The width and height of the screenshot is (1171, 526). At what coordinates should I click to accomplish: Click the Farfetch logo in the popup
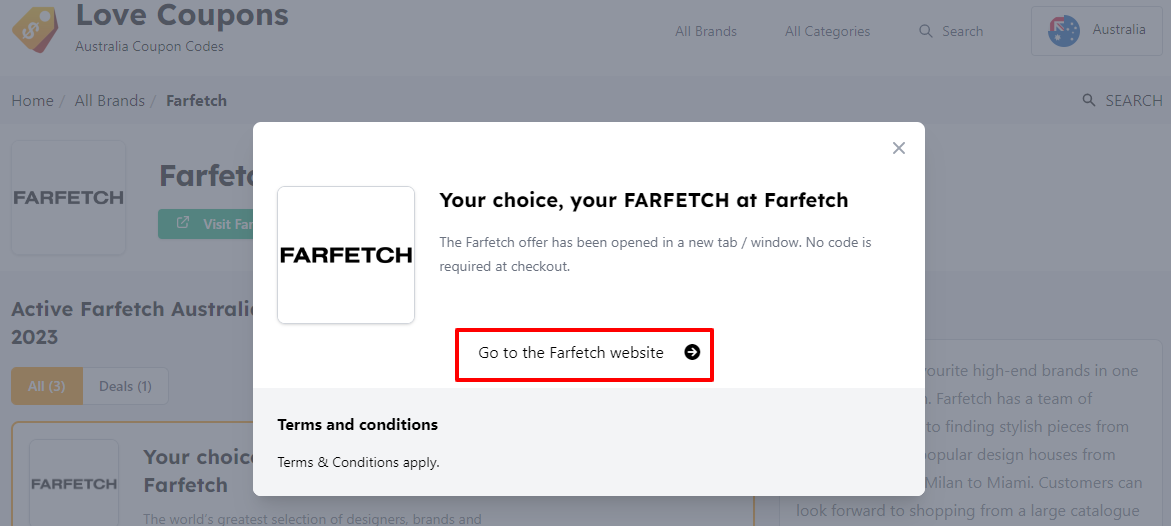tap(346, 255)
